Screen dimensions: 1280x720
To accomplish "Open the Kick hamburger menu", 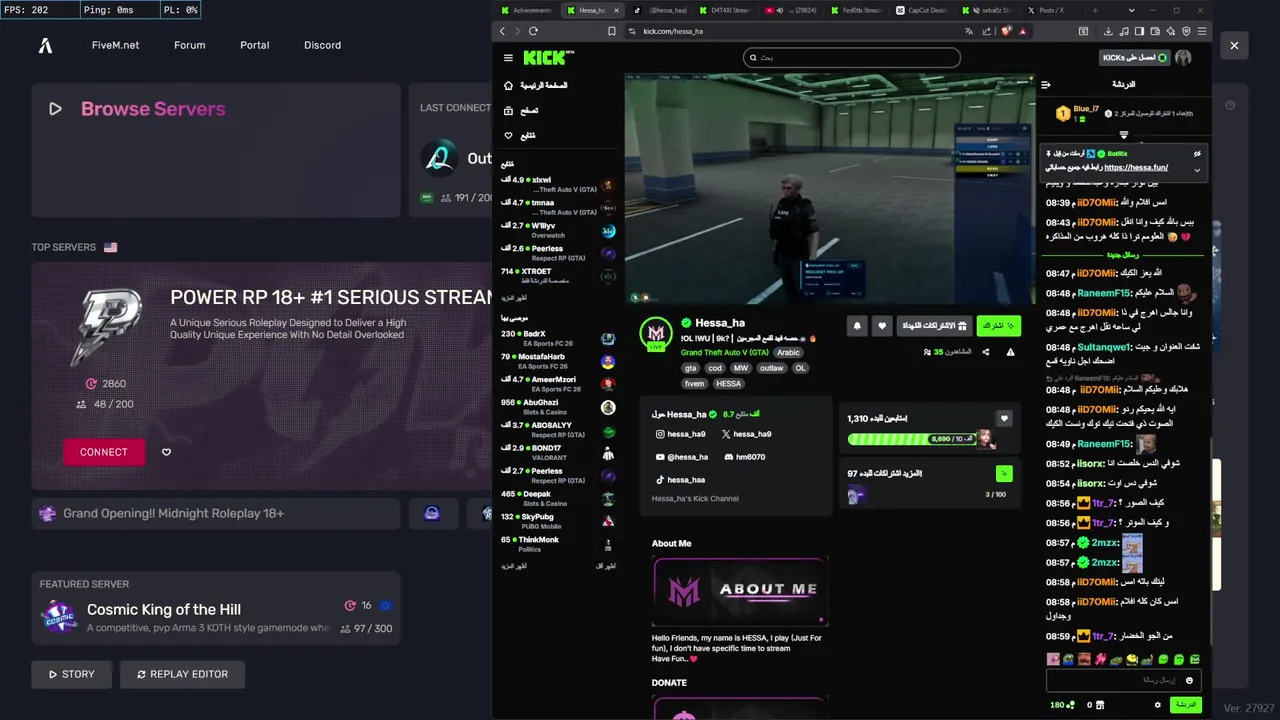I will [x=508, y=58].
